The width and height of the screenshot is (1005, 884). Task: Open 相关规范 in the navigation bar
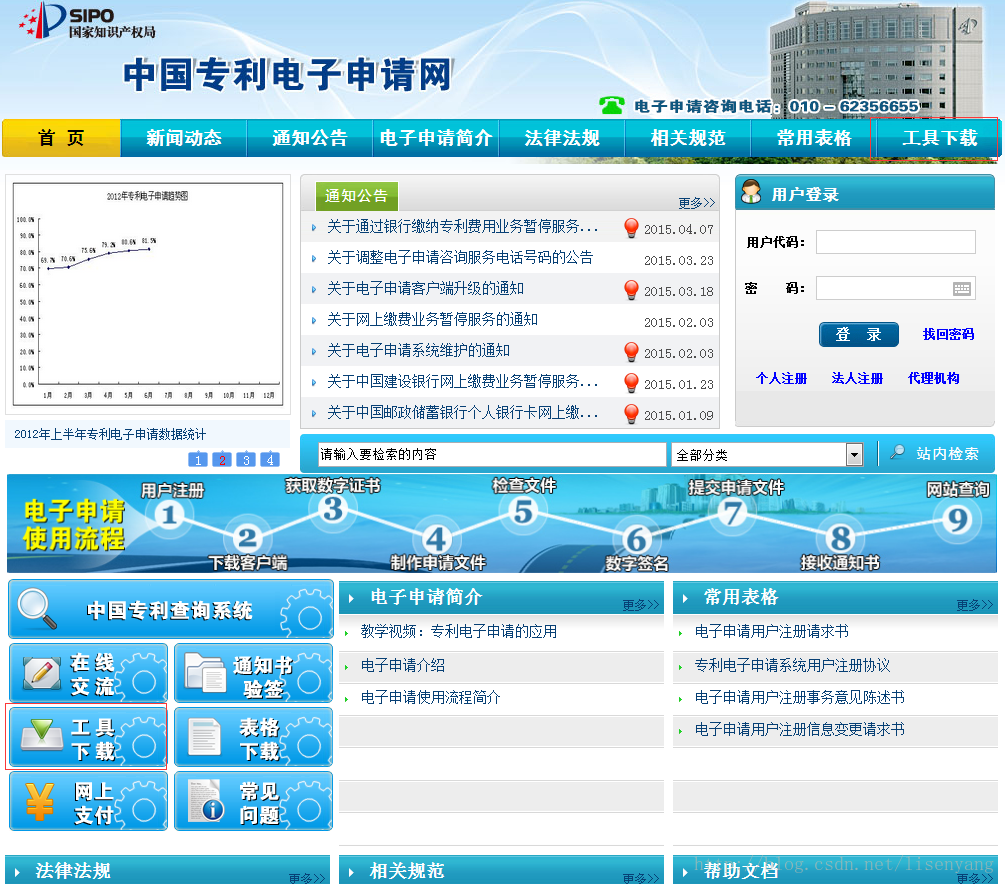pos(688,138)
